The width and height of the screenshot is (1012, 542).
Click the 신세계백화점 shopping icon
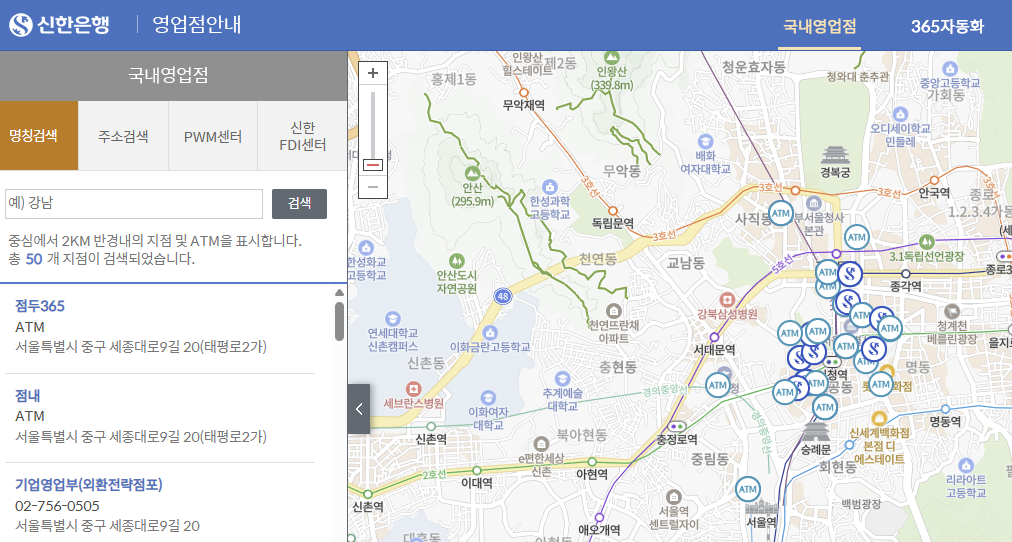point(878,418)
